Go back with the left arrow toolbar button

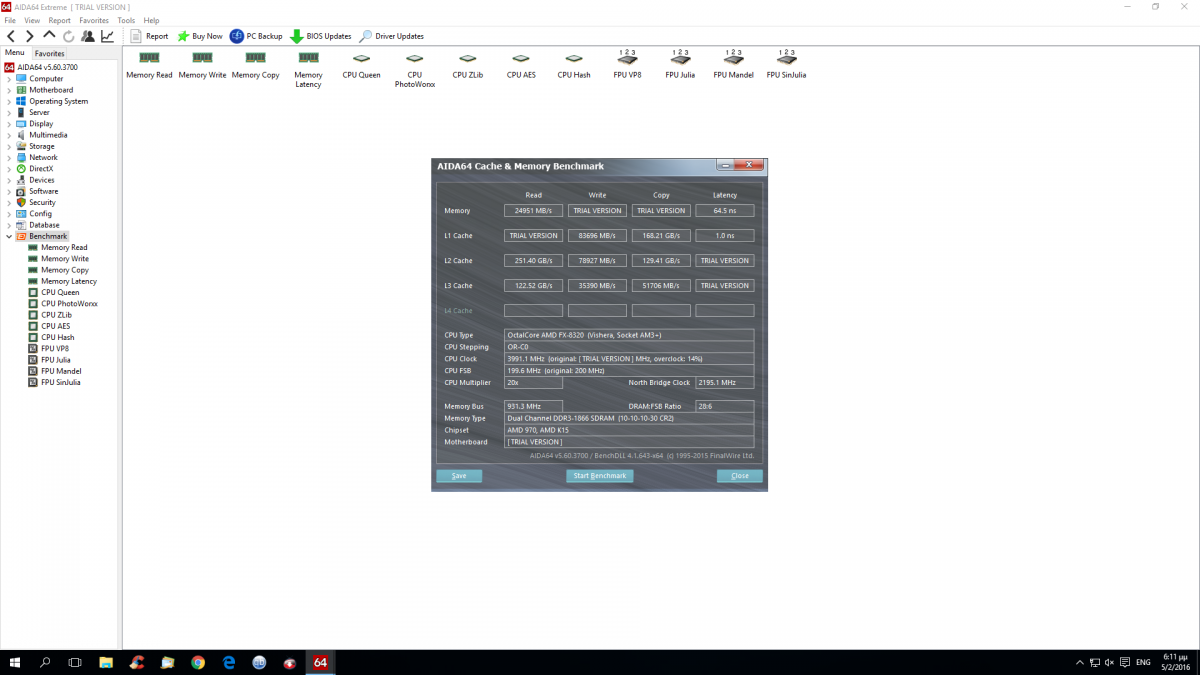[x=11, y=36]
